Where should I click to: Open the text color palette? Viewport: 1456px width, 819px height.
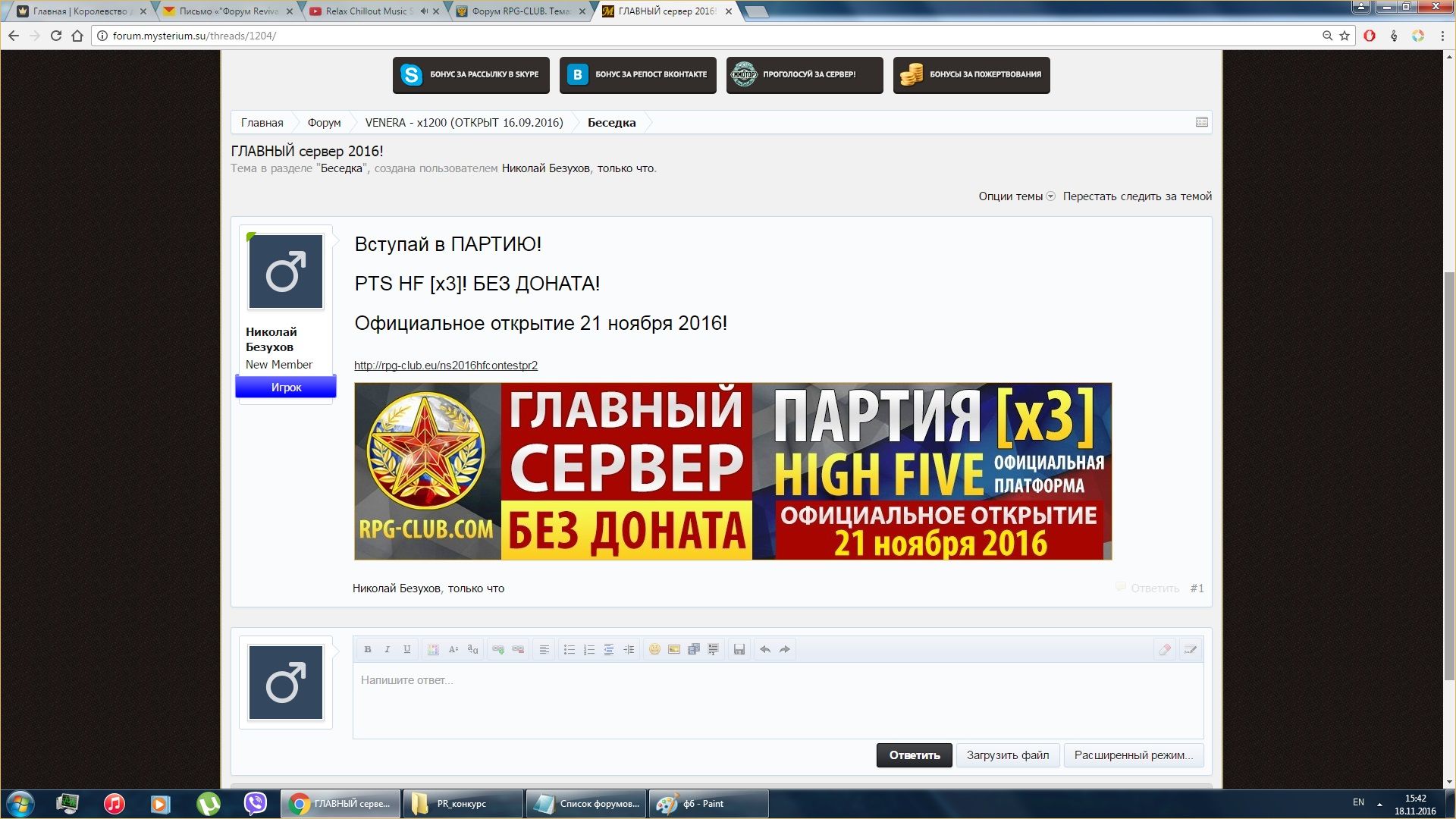[433, 649]
